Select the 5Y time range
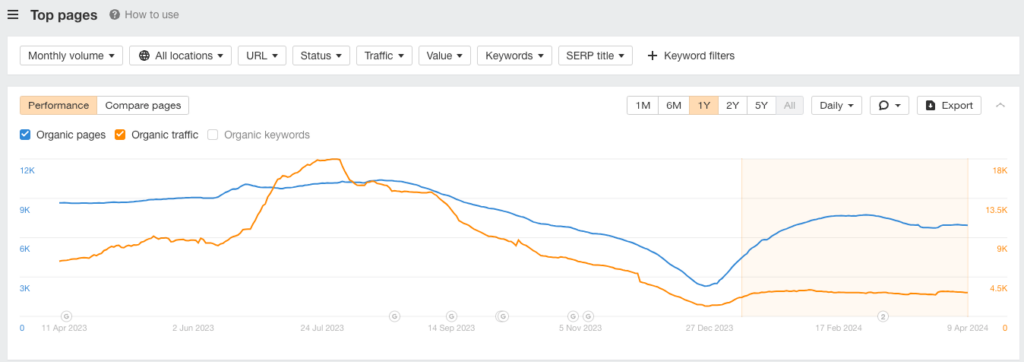This screenshot has height=362, width=1024. click(761, 105)
